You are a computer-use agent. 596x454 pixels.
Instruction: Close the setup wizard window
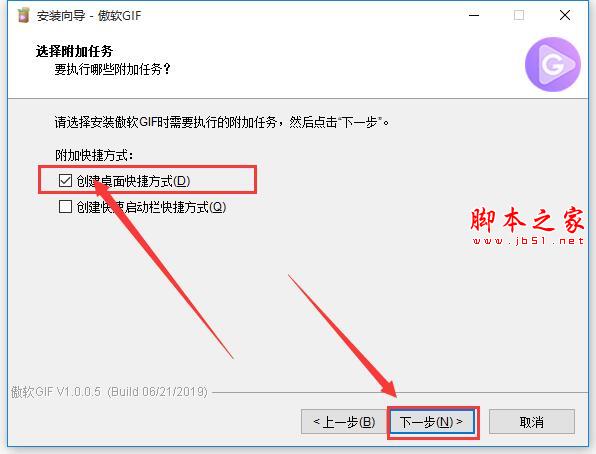[565, 15]
